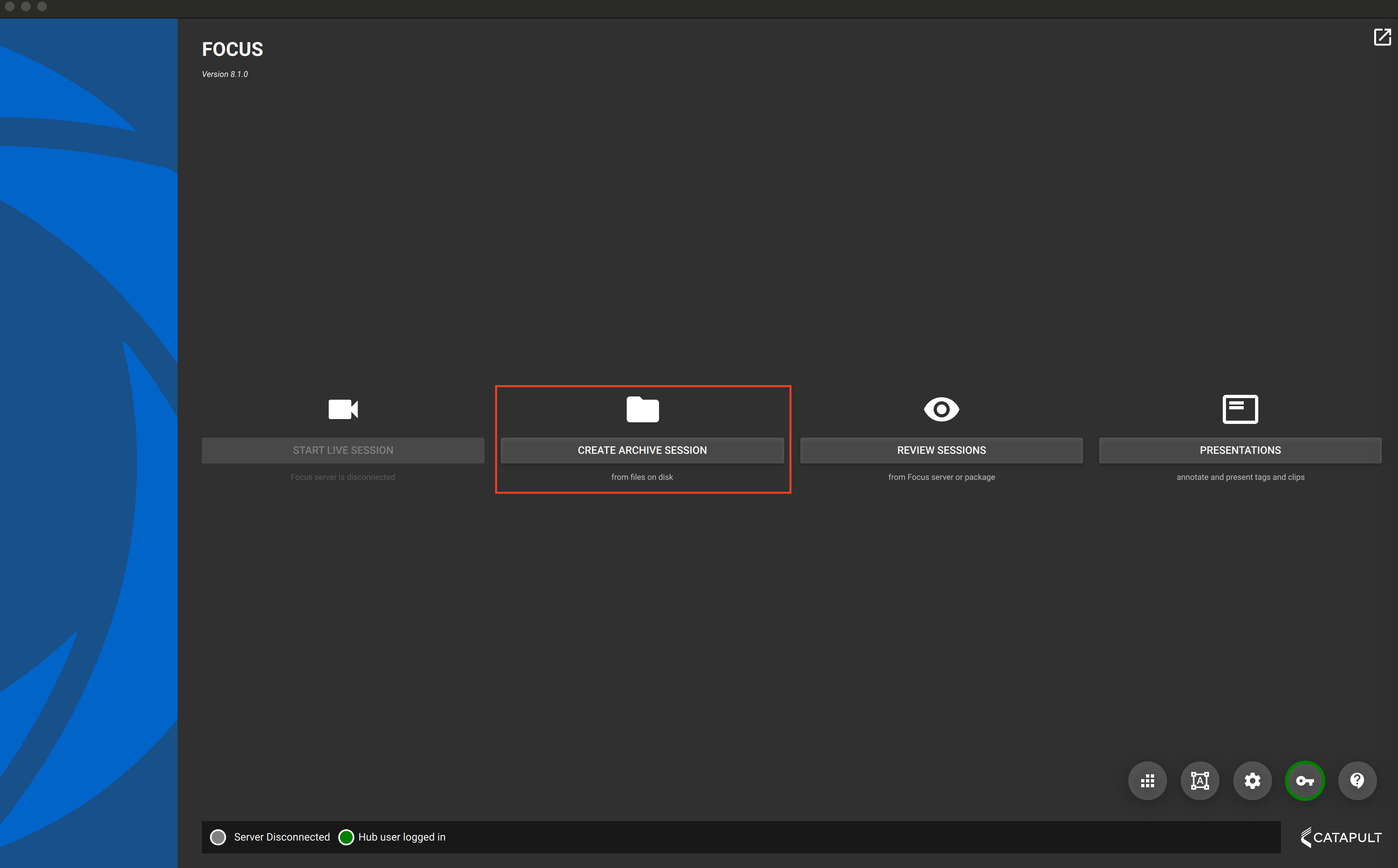The image size is (1398, 868).
Task: Click the Server Disconnected status indicator
Action: (218, 837)
